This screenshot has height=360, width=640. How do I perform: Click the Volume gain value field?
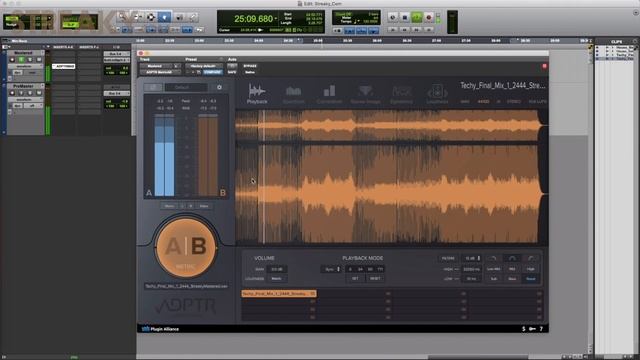(x=276, y=269)
